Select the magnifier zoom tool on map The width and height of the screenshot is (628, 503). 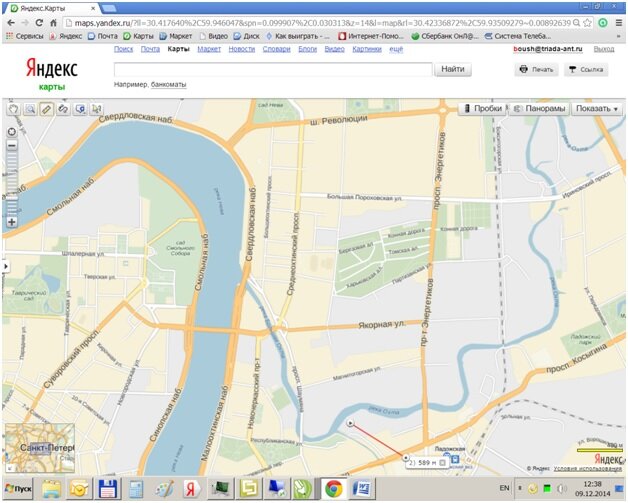(x=30, y=109)
